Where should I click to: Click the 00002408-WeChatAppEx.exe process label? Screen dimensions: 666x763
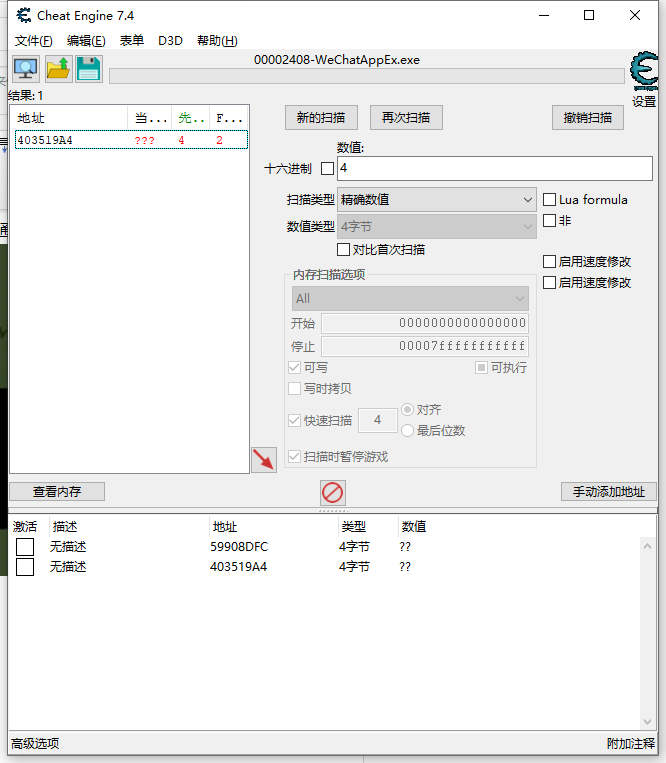337,60
